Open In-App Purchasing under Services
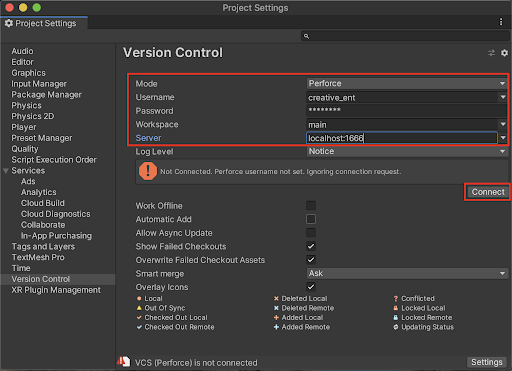 click(x=56, y=236)
